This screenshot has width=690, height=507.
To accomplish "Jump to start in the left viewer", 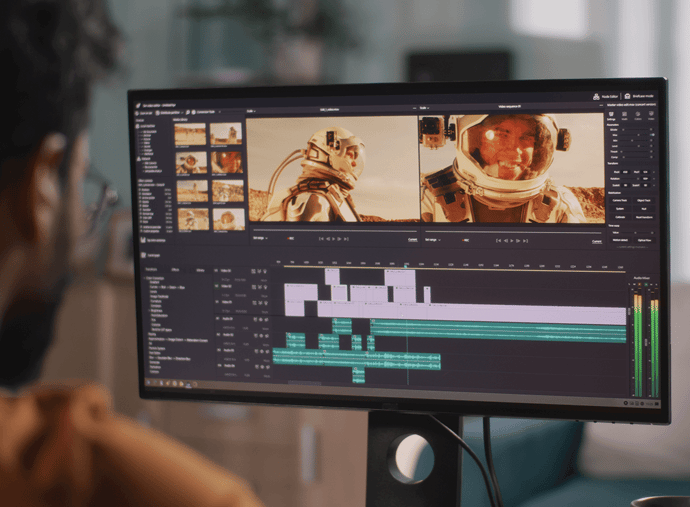I will (x=321, y=239).
